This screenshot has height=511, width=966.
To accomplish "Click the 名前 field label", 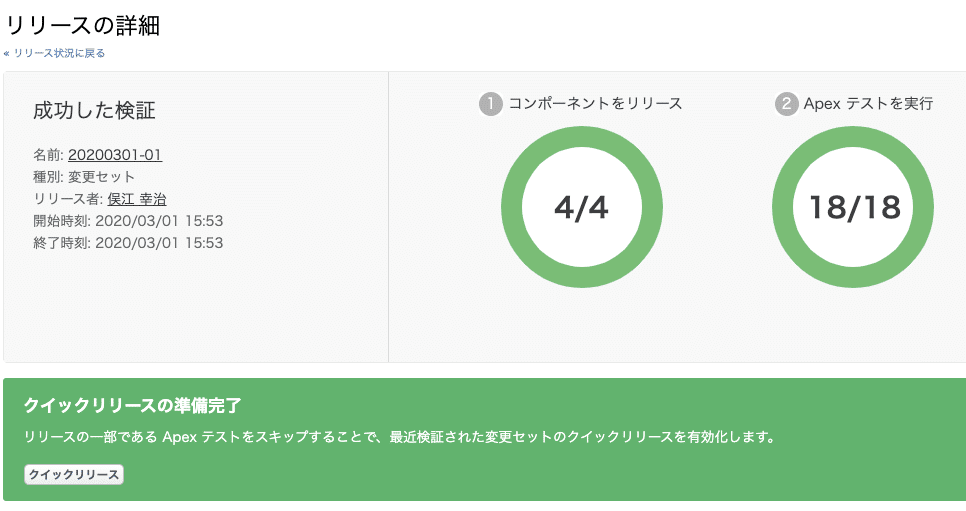I will point(48,155).
